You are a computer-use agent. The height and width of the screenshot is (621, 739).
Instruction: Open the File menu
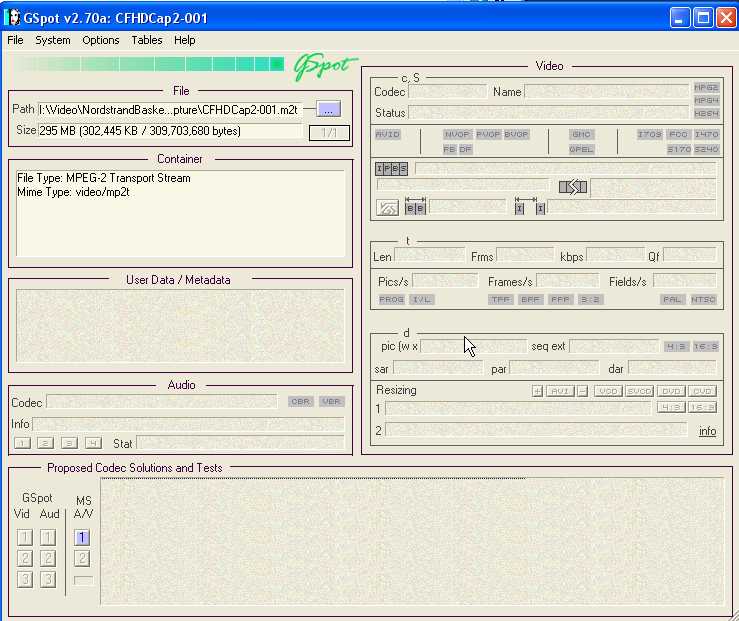tap(15, 40)
